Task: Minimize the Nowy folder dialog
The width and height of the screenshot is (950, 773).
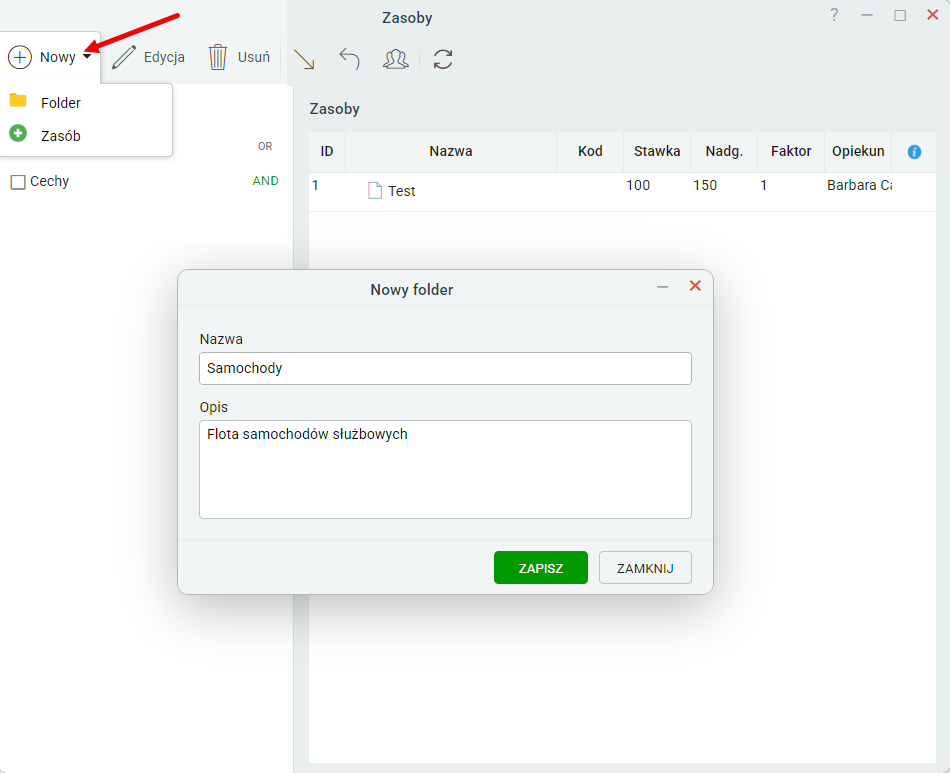Action: [x=663, y=287]
